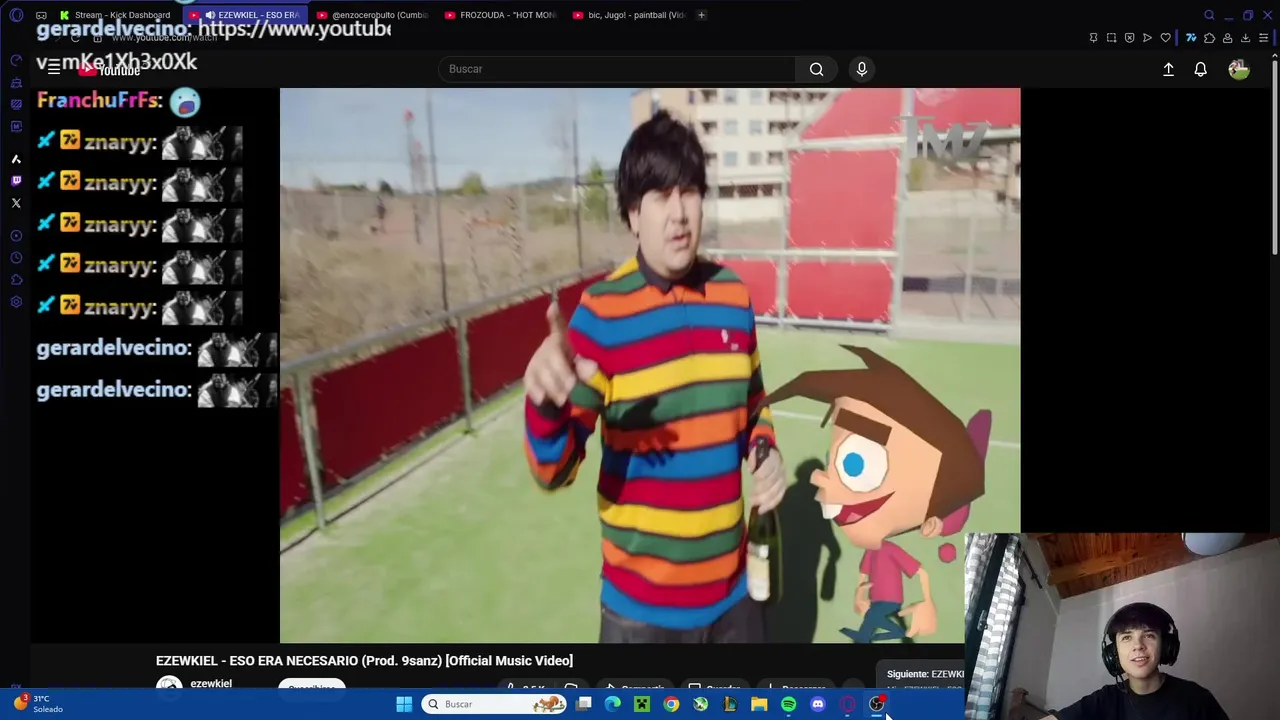Open the easy setup sliders icon

[1264, 38]
